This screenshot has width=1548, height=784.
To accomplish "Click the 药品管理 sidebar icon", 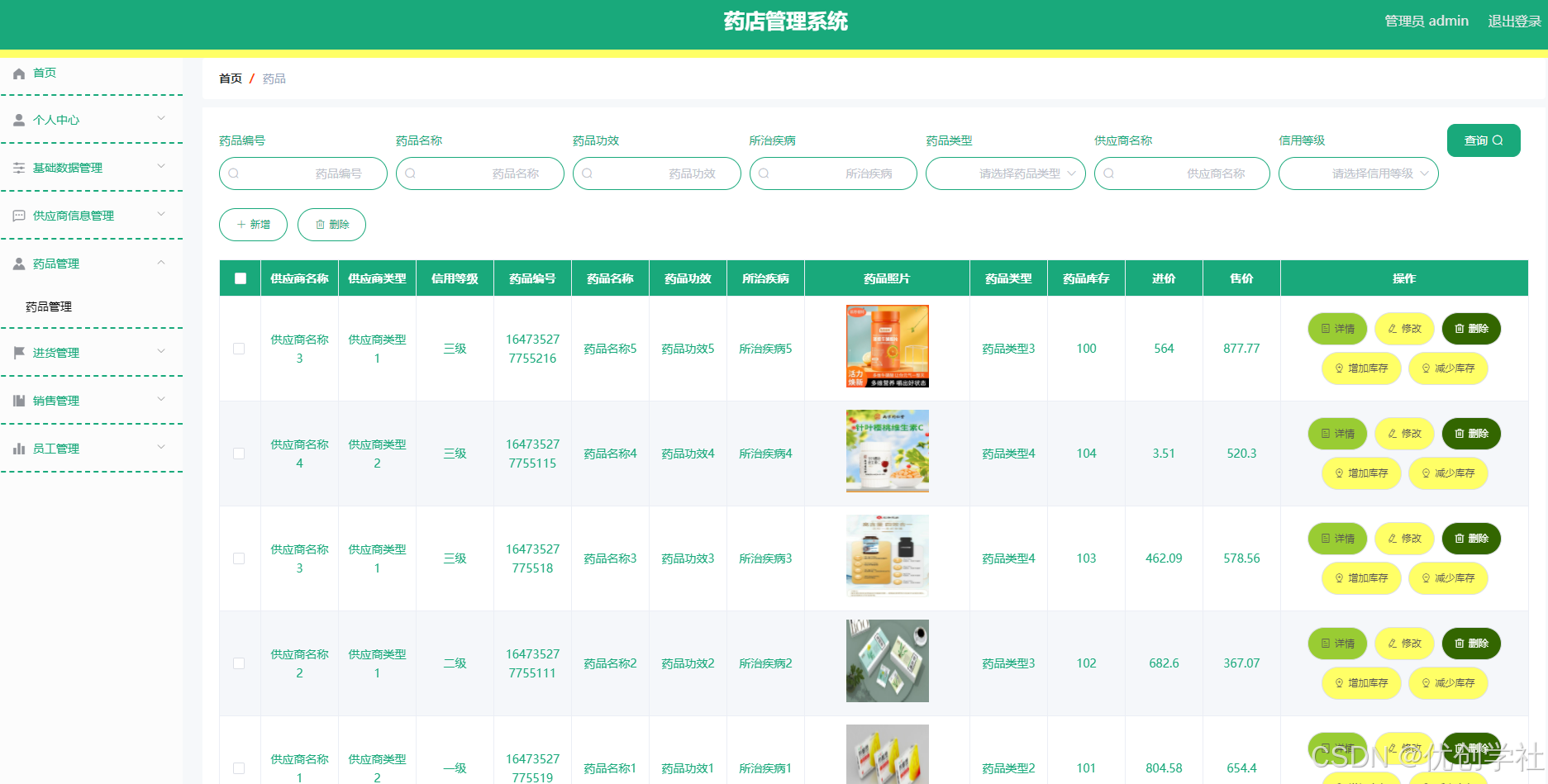I will [x=18, y=263].
